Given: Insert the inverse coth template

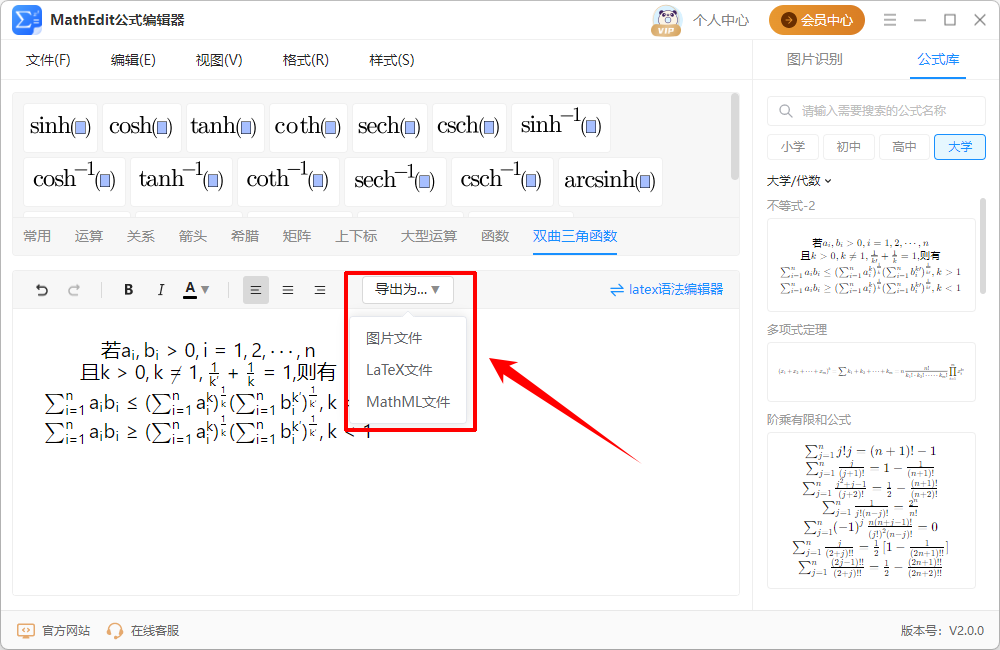Looking at the screenshot, I should (288, 182).
